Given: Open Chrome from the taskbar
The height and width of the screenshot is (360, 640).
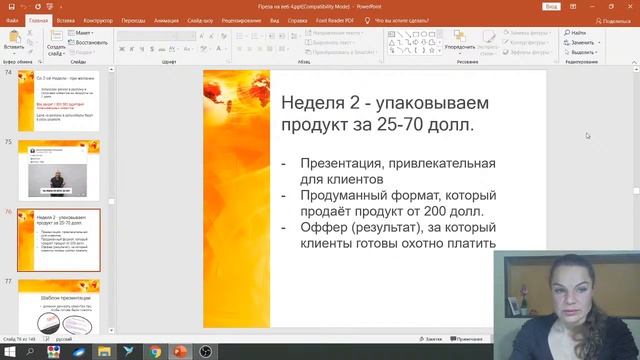Looking at the screenshot, I should (x=155, y=352).
